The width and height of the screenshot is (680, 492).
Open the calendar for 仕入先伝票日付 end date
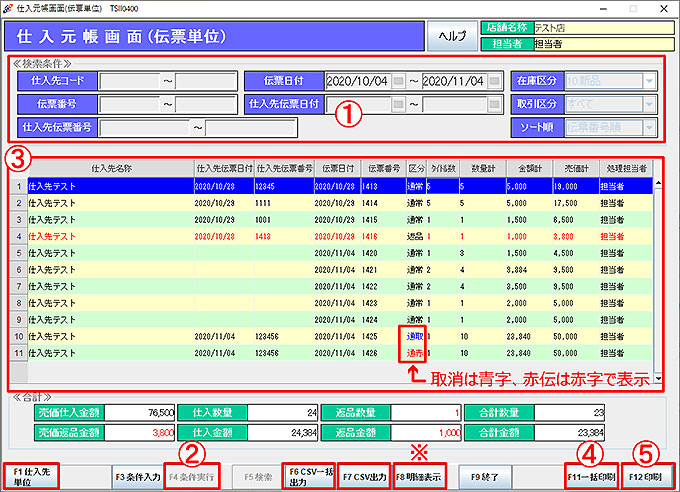pyautogui.click(x=494, y=104)
